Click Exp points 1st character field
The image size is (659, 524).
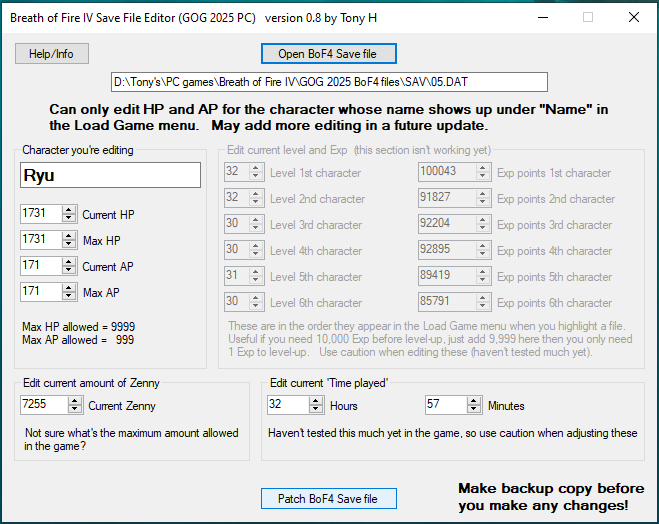click(x=455, y=172)
